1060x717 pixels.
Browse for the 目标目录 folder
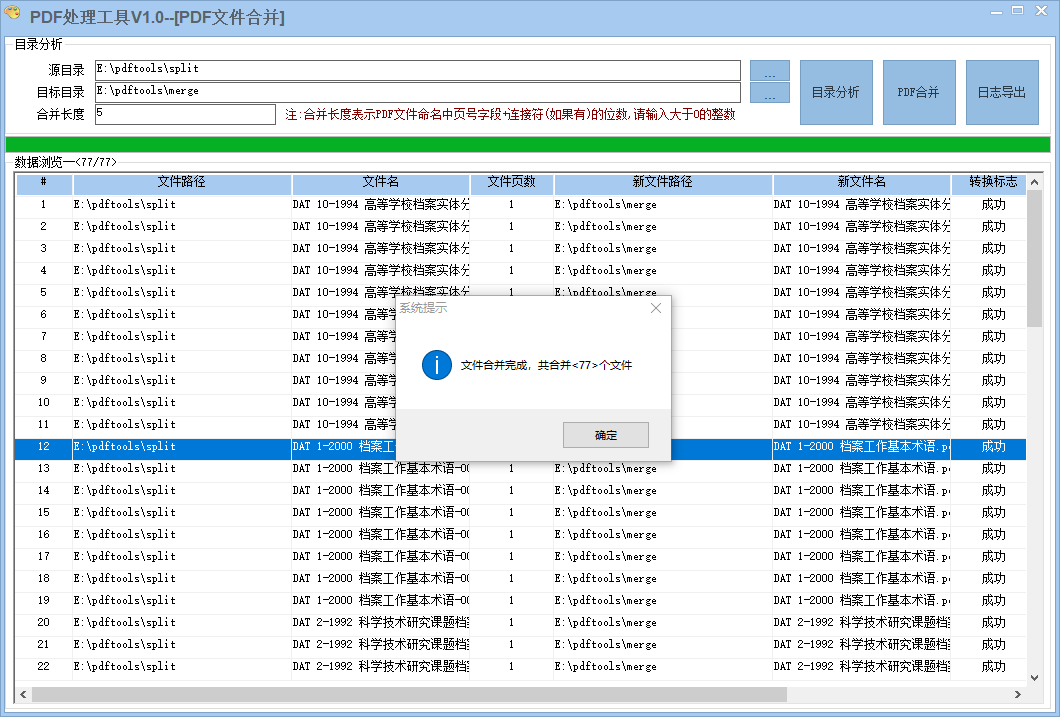(770, 93)
